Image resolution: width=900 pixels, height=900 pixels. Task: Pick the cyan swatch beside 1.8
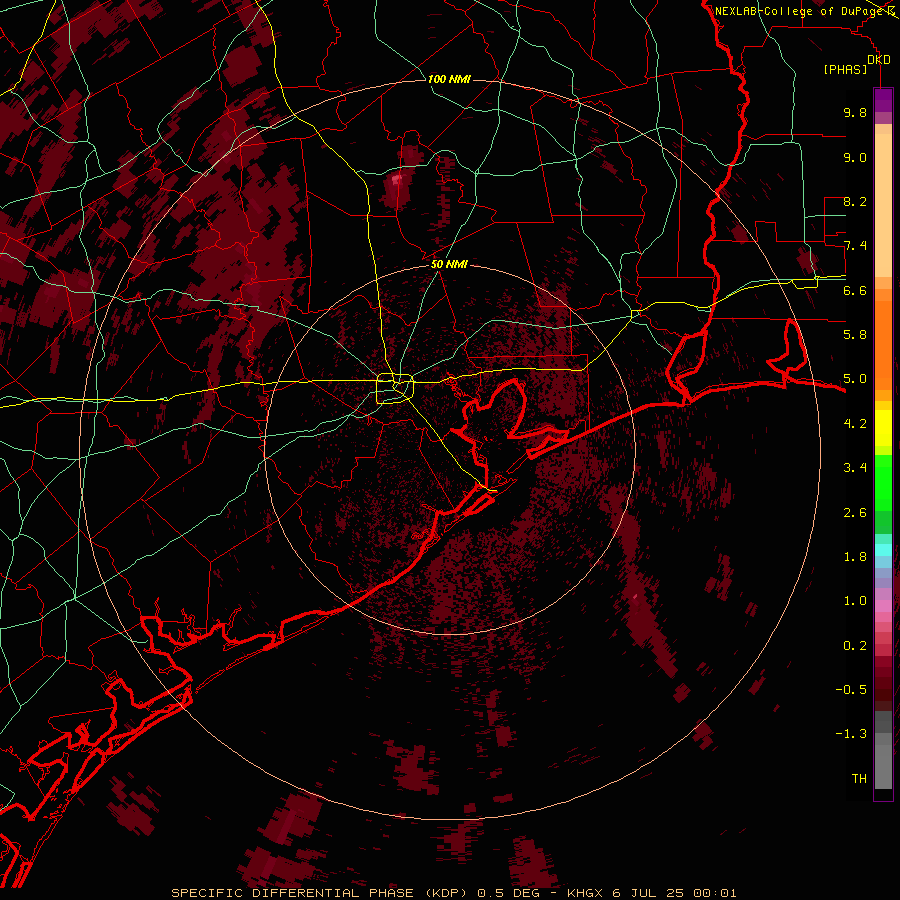coord(883,550)
